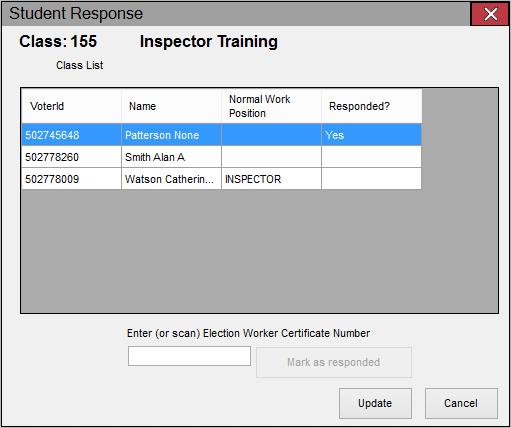This screenshot has width=511, height=428.
Task: Click the Cancel button
Action: 461,403
